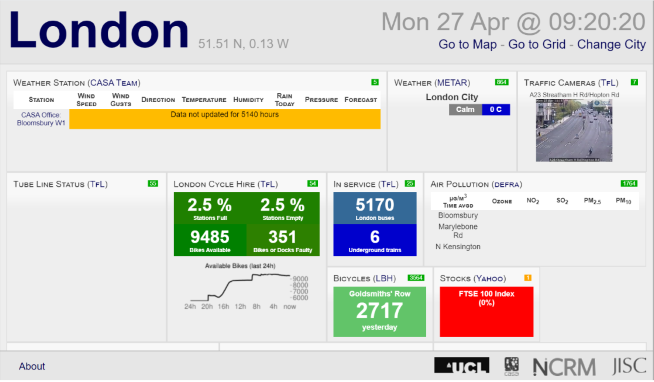
Task: Click the 51.51 N, 0.13 W coordinates
Action: 244,44
